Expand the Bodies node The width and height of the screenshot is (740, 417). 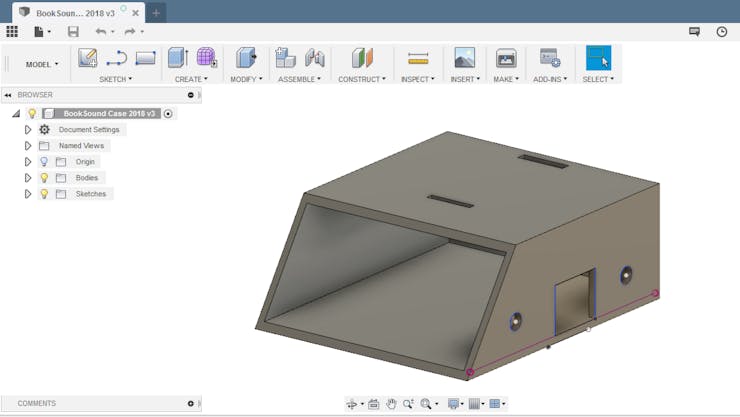tap(28, 178)
